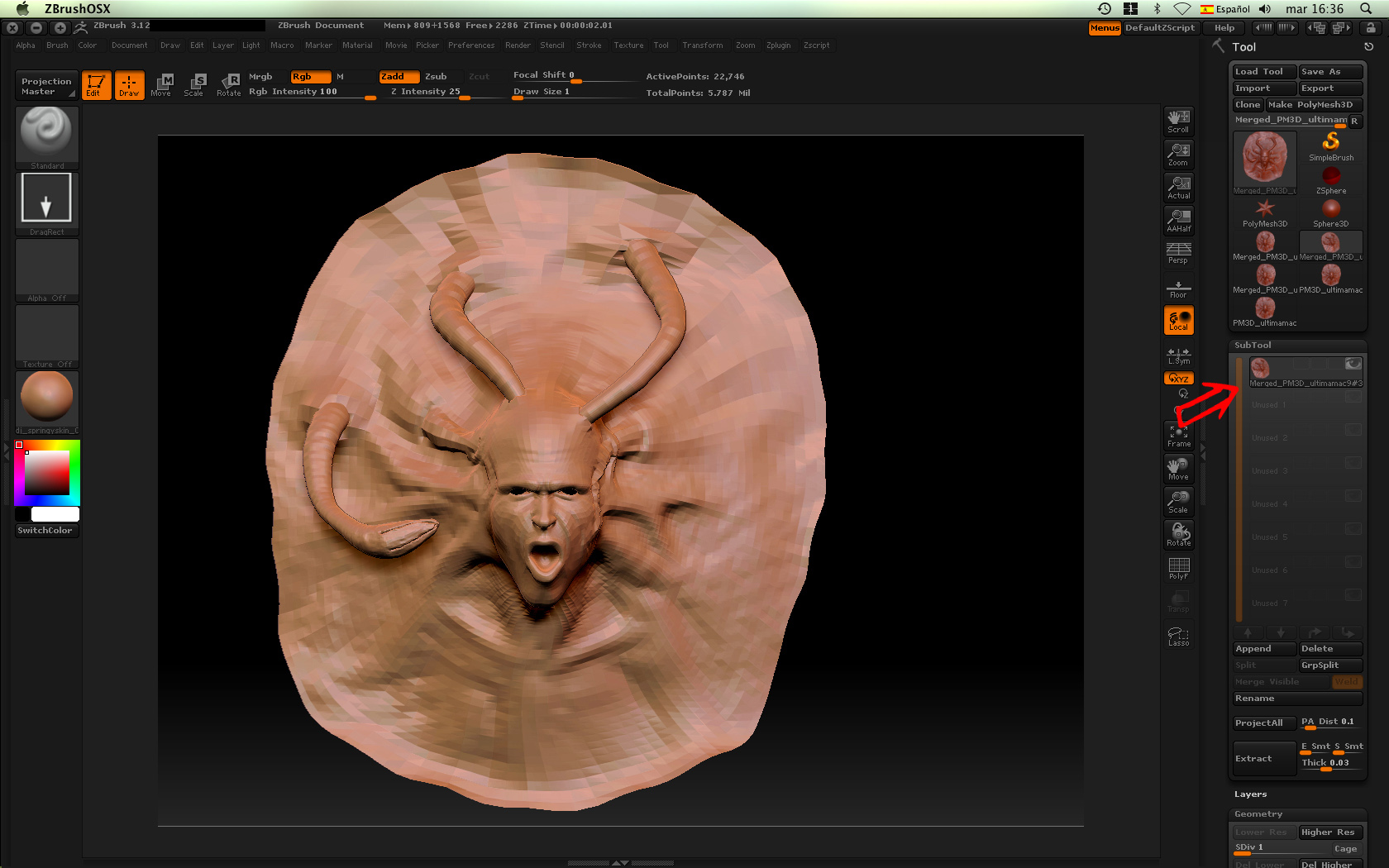Activate the Actual size icon
Screen dimensions: 1389x868
click(1178, 187)
